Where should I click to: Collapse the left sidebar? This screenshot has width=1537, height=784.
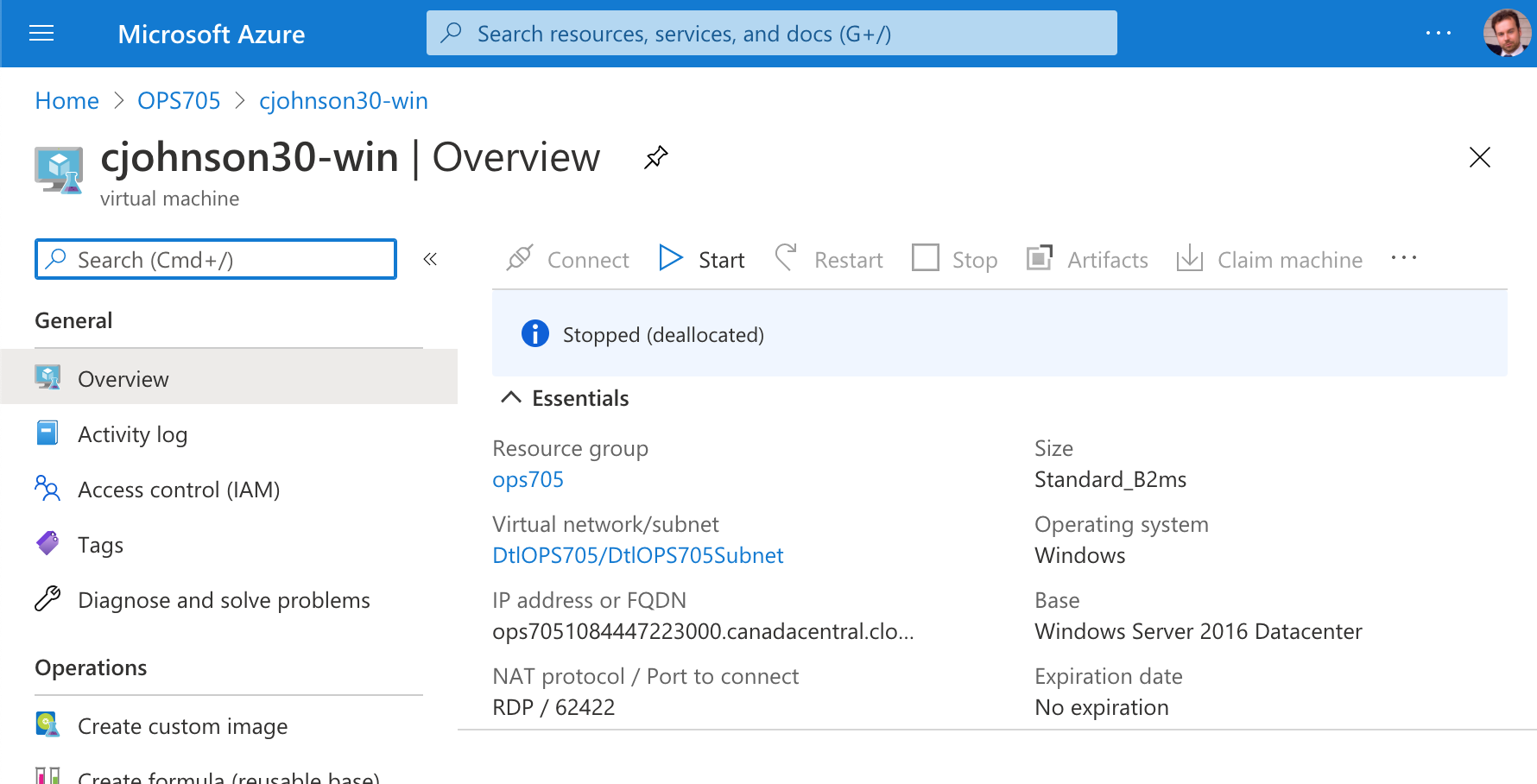click(x=430, y=259)
